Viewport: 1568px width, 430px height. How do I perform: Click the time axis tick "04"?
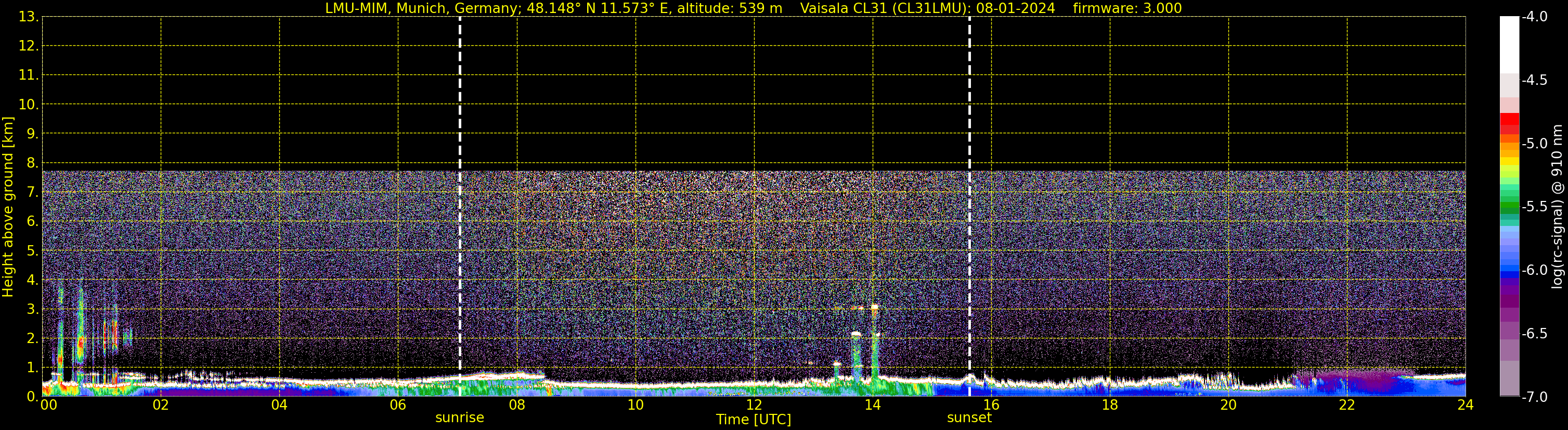(279, 406)
